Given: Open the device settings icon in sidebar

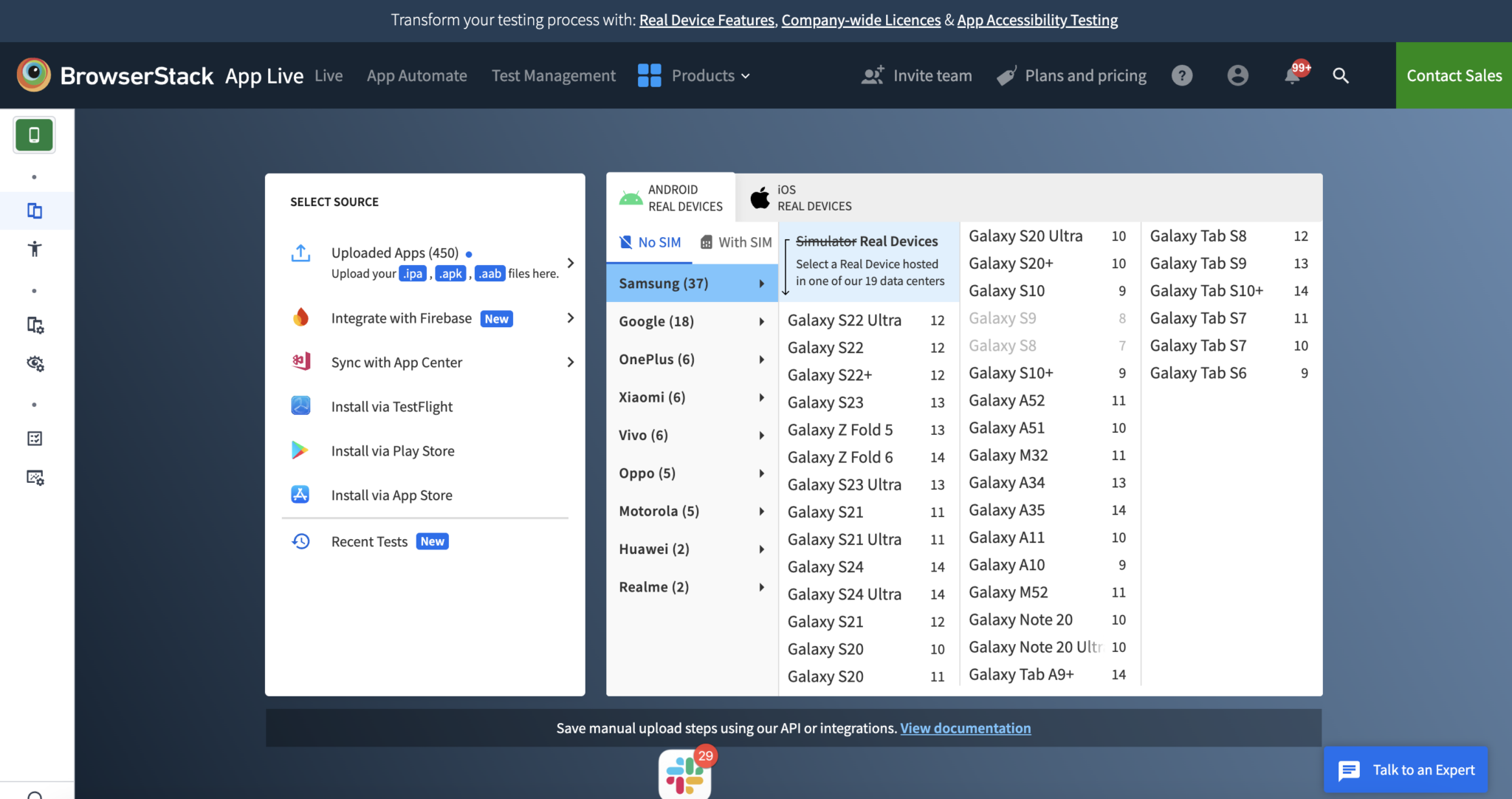Looking at the screenshot, I should click(35, 325).
